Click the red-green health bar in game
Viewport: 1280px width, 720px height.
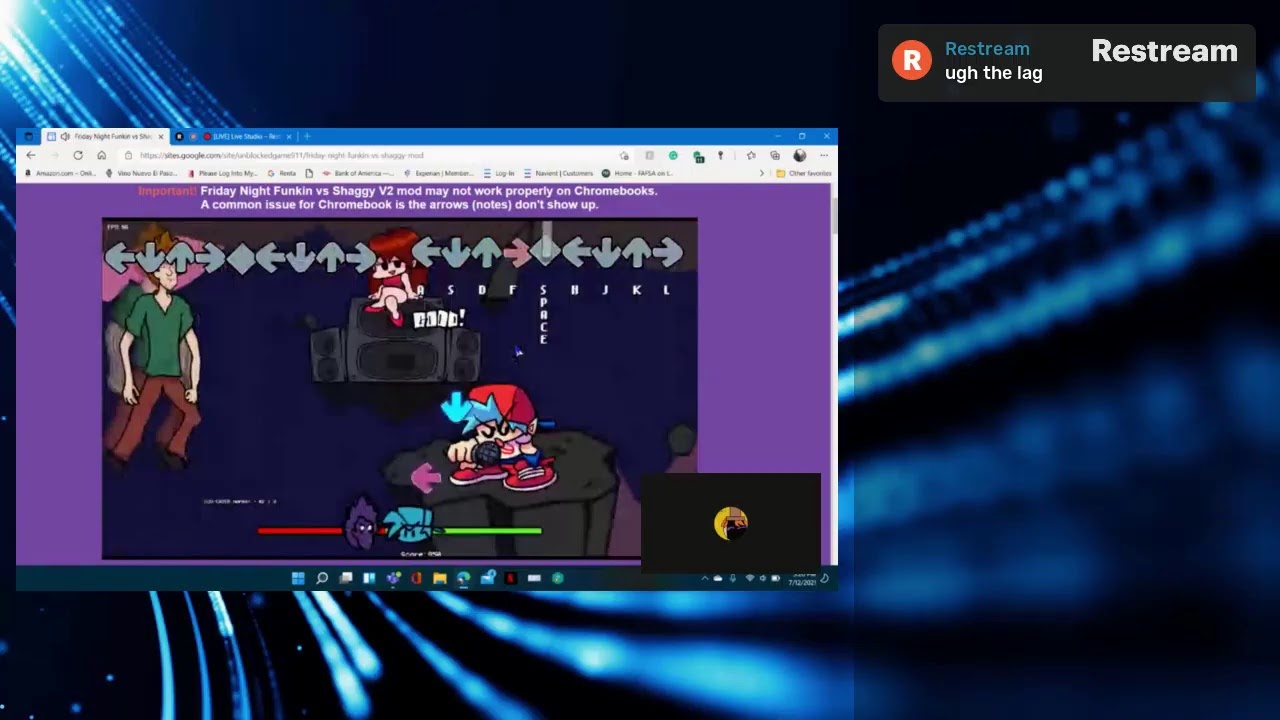400,531
